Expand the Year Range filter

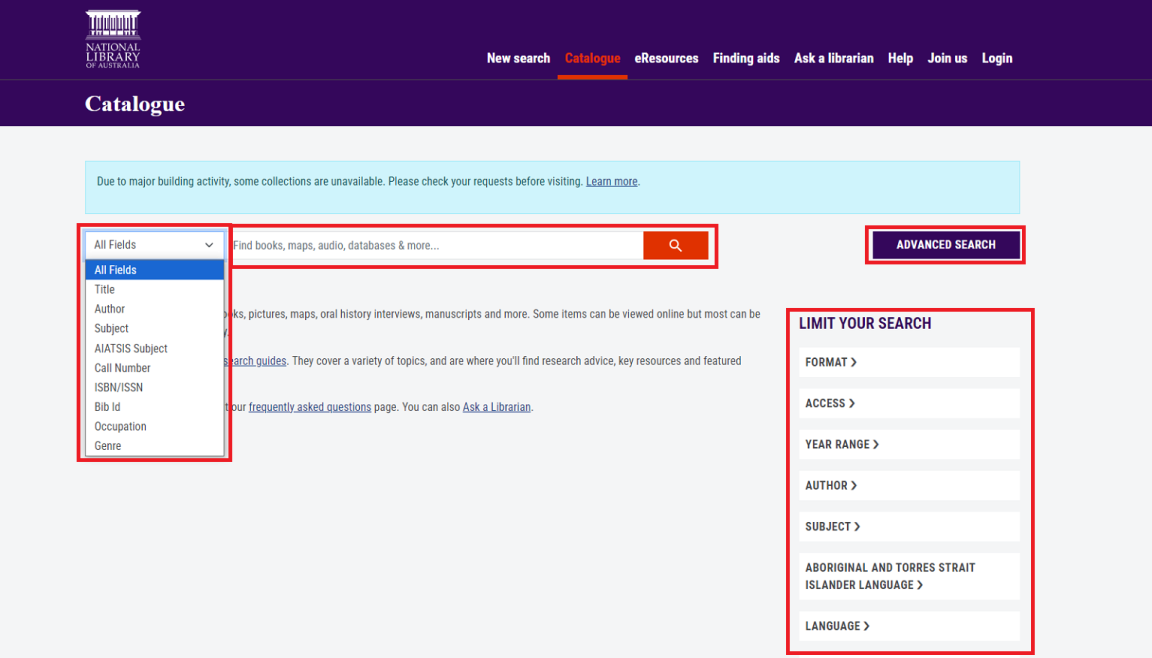click(909, 444)
